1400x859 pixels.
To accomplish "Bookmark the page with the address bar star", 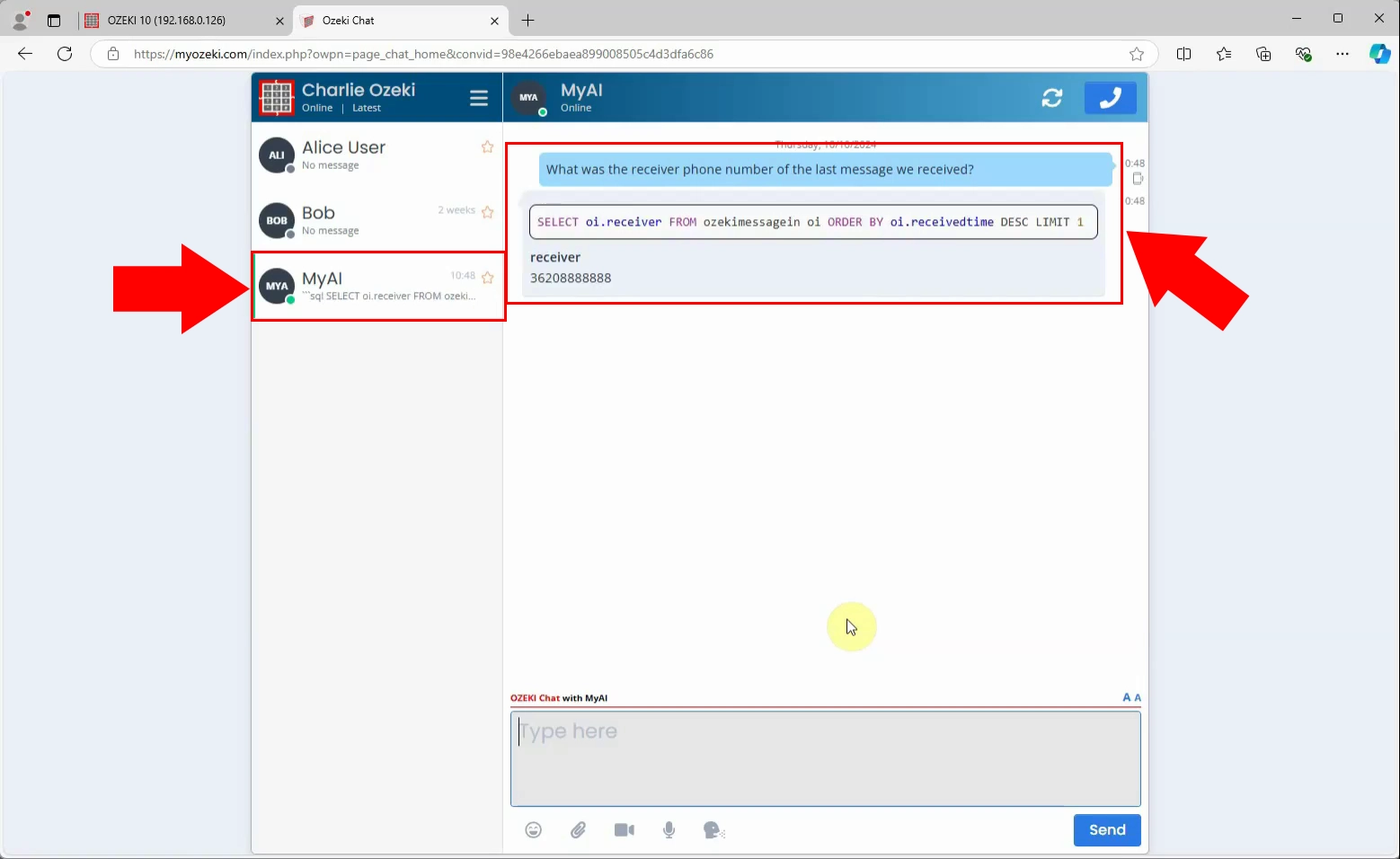I will (1137, 54).
